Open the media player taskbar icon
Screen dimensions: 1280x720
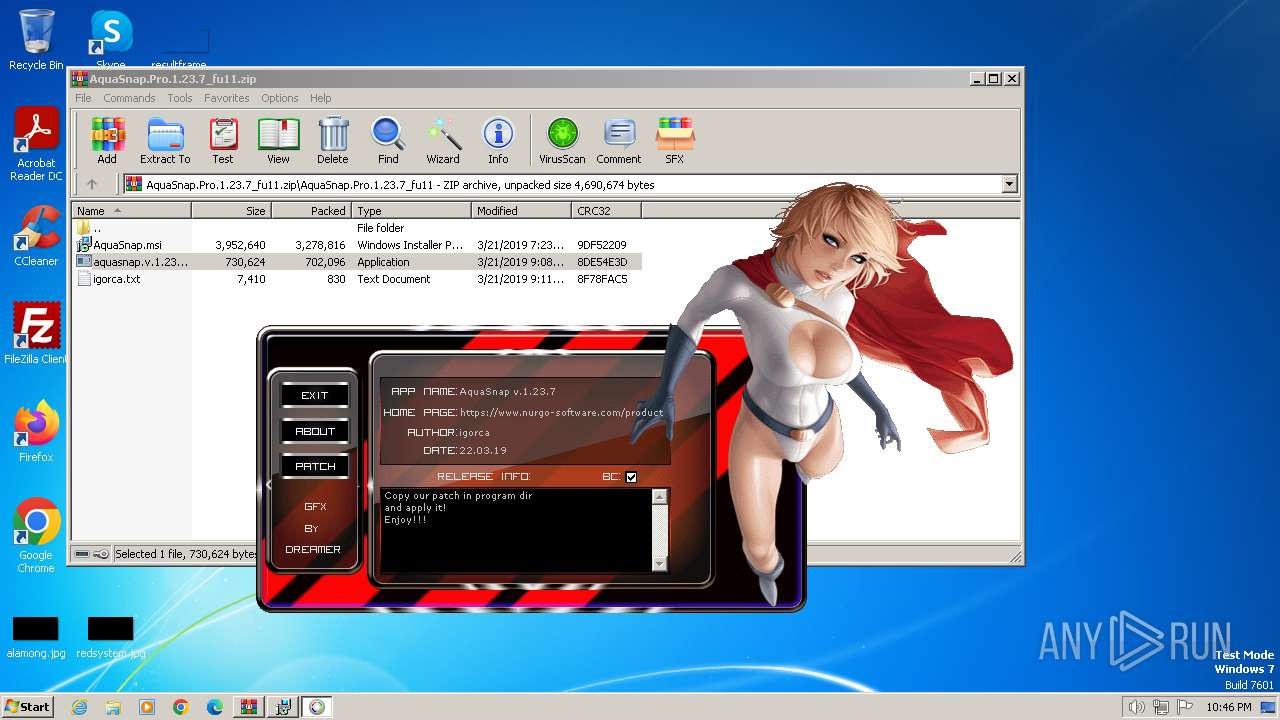coord(147,707)
